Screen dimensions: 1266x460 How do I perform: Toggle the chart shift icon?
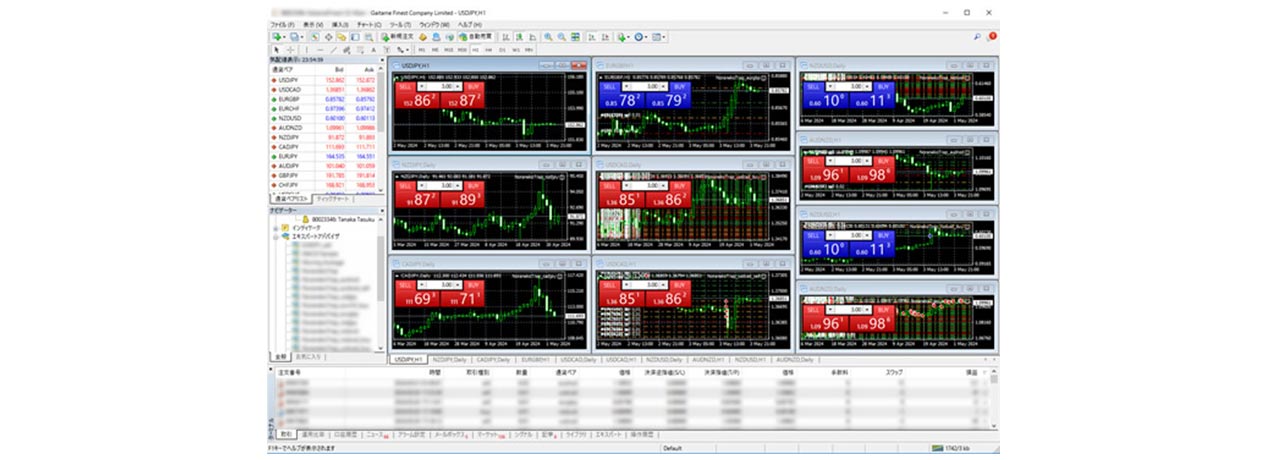[605, 37]
